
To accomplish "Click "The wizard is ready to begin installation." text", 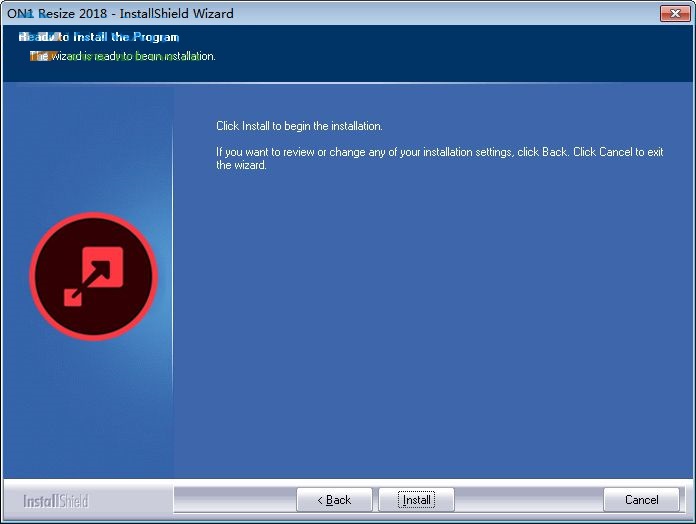I will 123,56.
